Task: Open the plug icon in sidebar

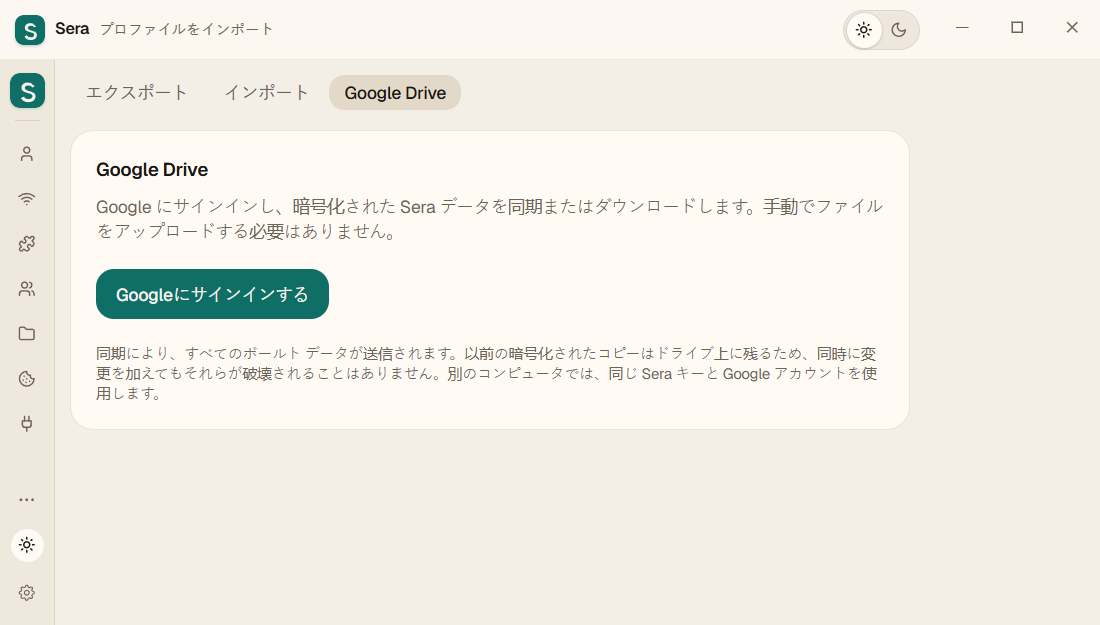Action: point(27,424)
